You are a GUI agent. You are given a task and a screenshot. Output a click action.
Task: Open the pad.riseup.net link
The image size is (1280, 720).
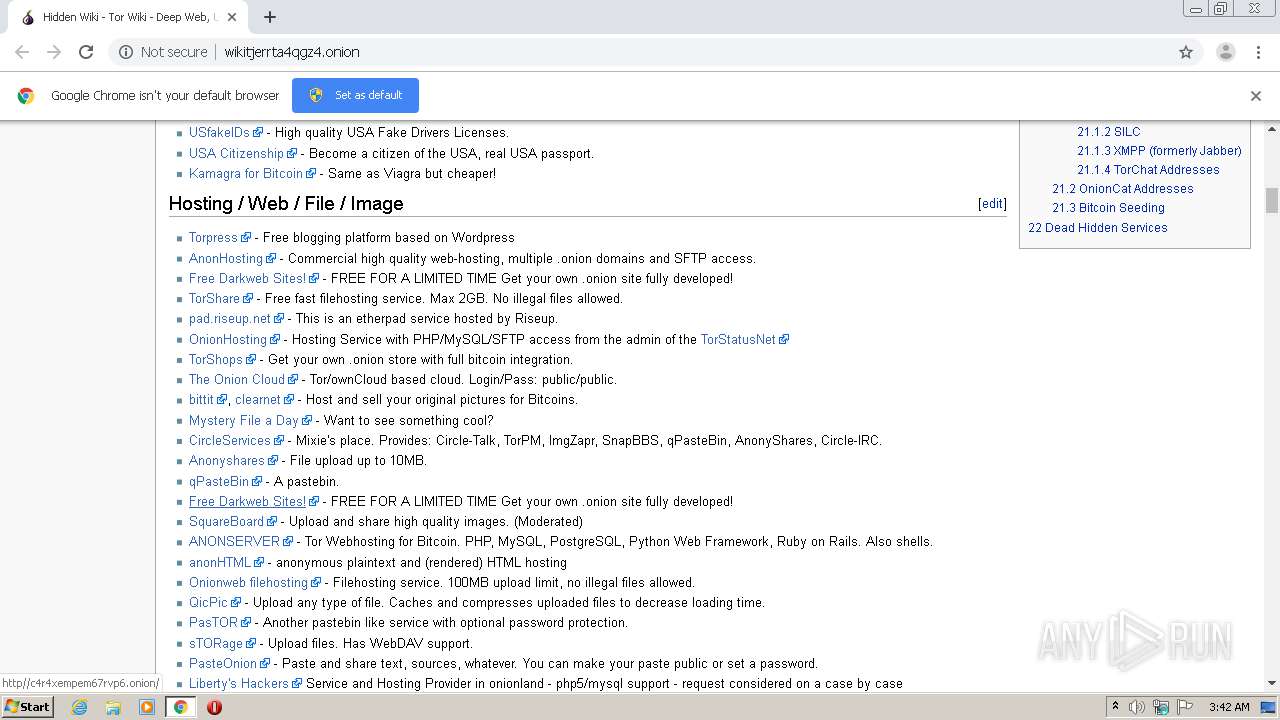click(x=230, y=319)
